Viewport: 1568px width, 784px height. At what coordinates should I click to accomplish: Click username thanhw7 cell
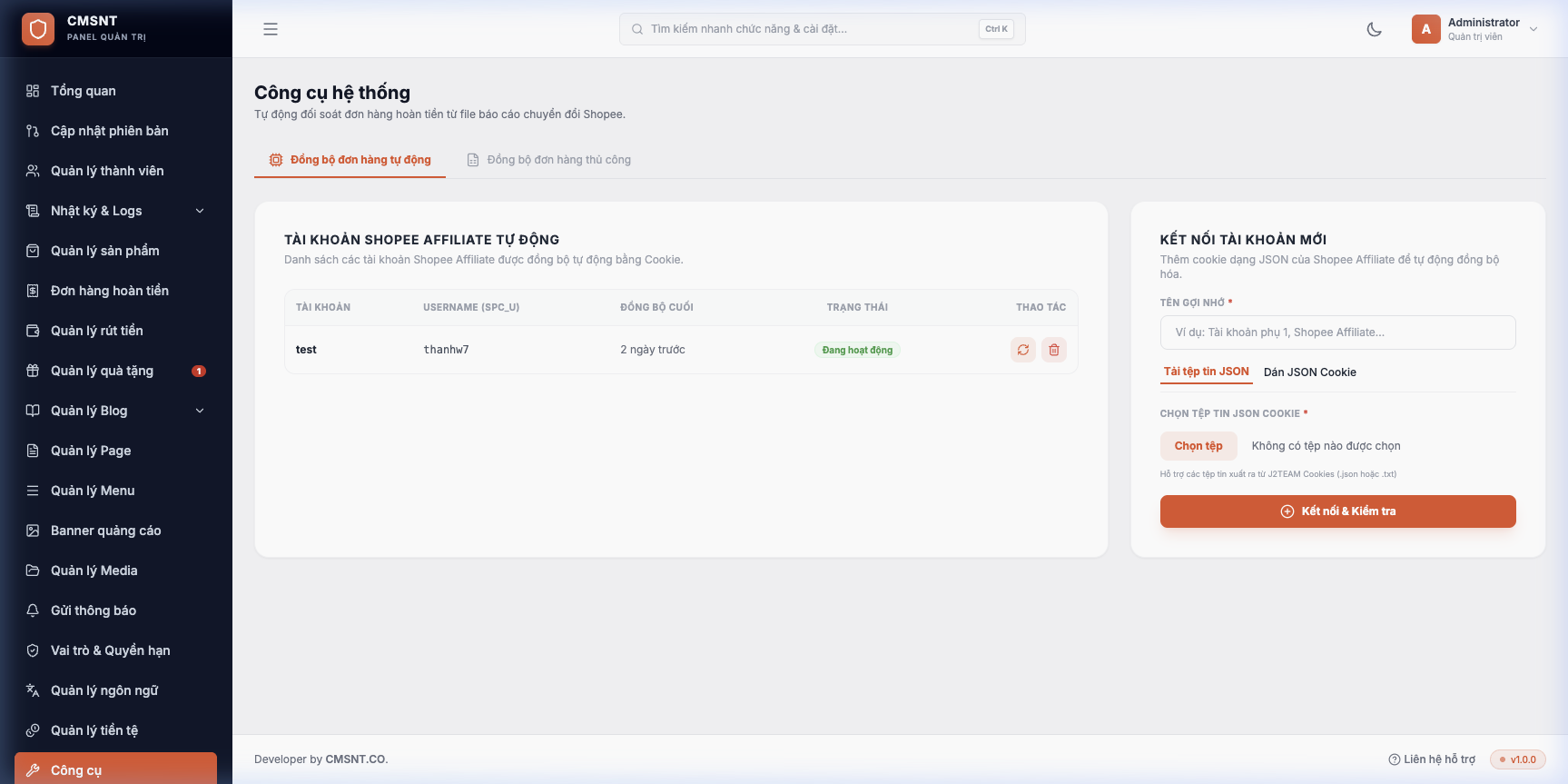coord(446,350)
